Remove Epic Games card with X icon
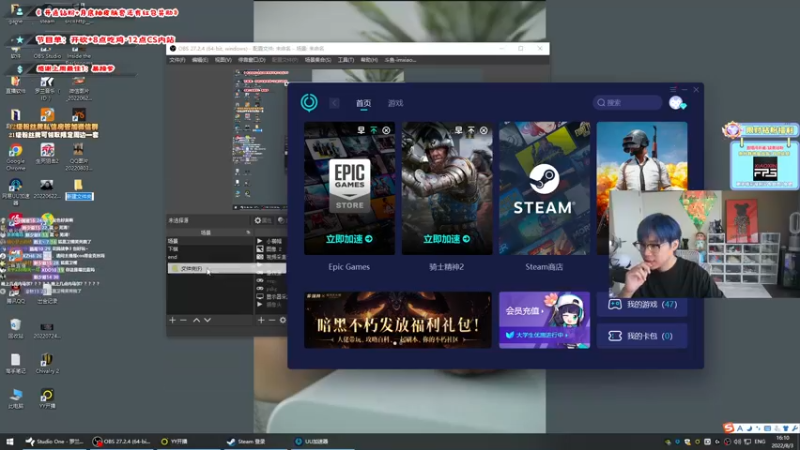The image size is (800, 450). (386, 130)
